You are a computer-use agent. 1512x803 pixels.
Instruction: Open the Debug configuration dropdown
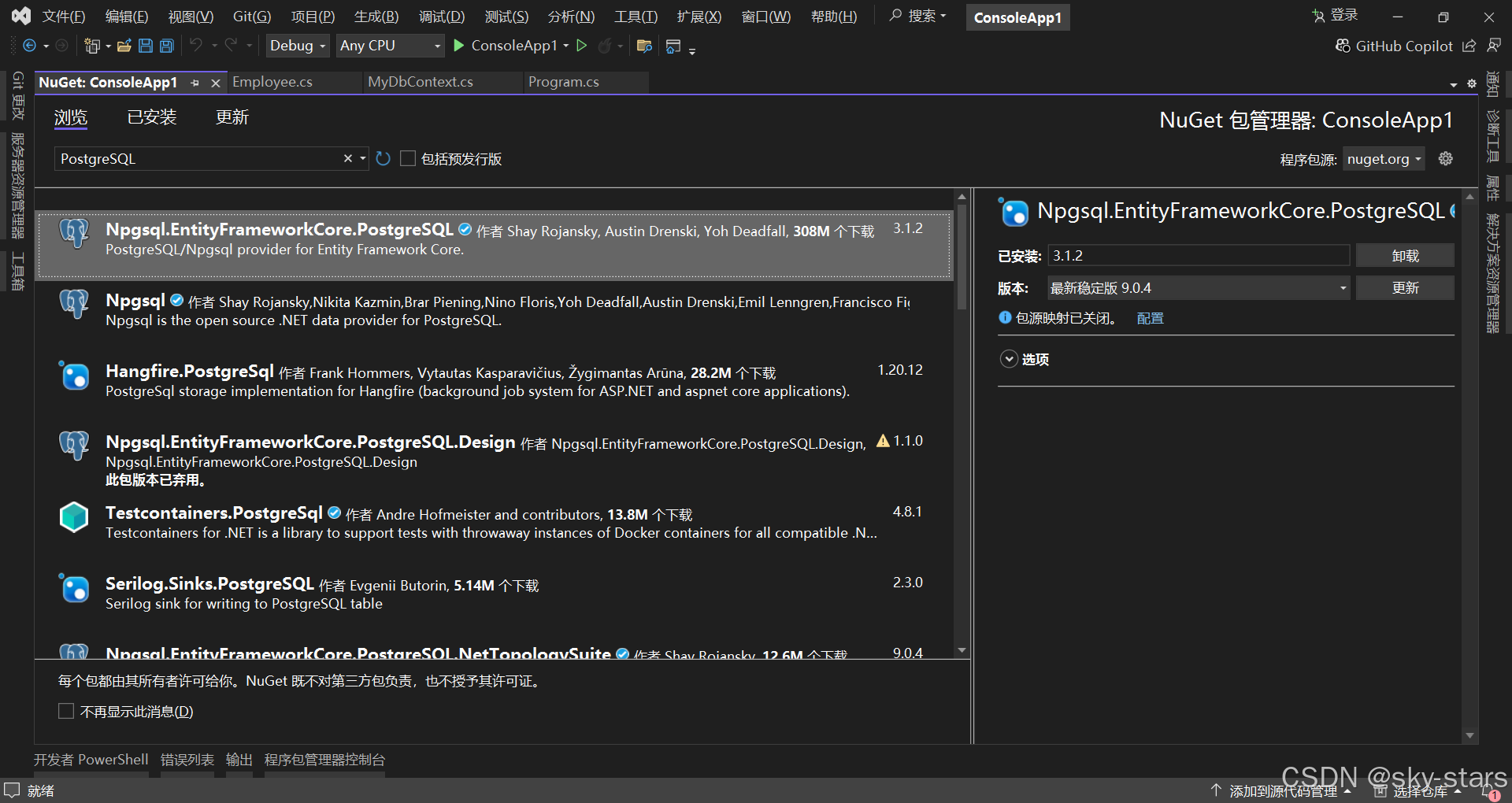(x=298, y=46)
